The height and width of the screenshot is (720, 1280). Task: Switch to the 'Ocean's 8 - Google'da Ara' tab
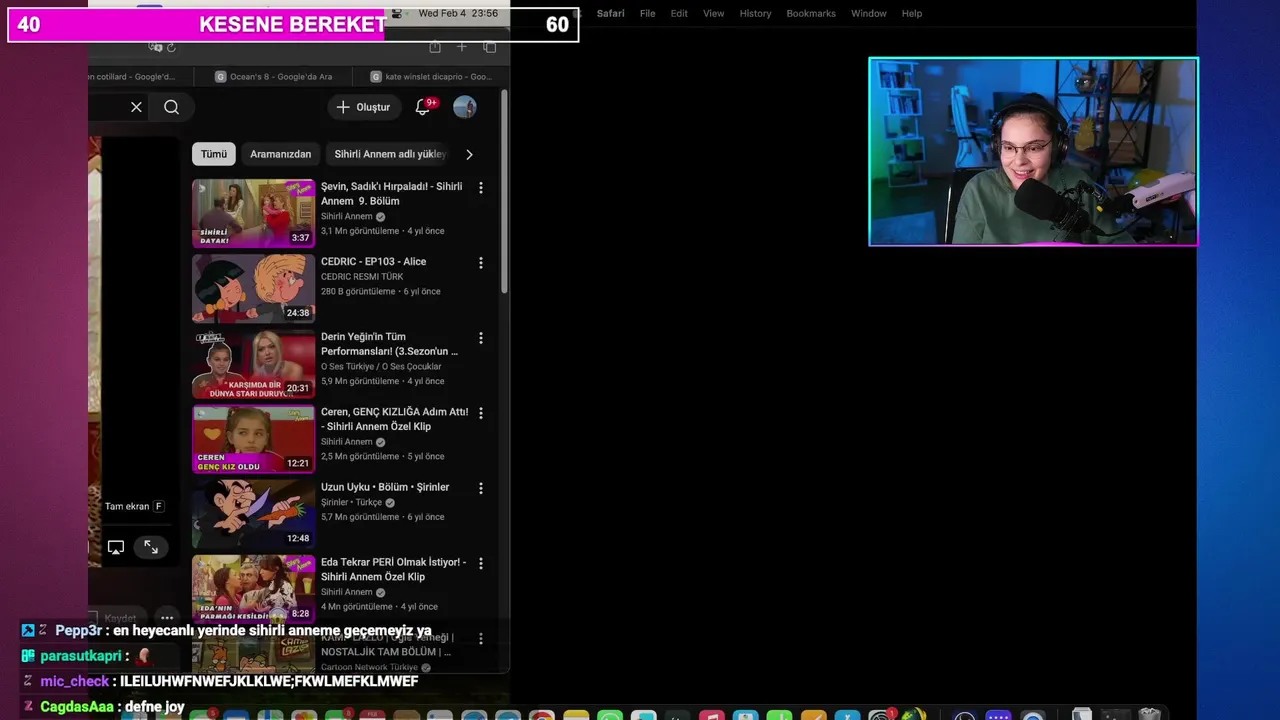coord(272,76)
